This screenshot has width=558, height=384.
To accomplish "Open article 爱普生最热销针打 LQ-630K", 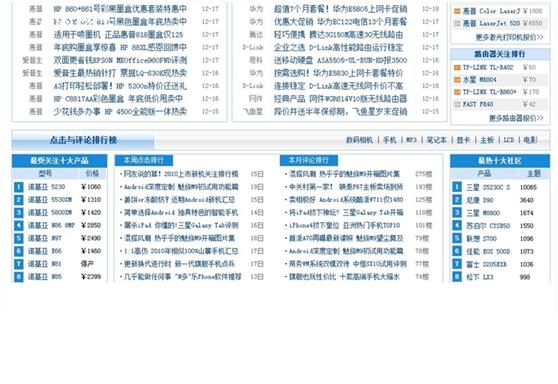I will click(120, 73).
